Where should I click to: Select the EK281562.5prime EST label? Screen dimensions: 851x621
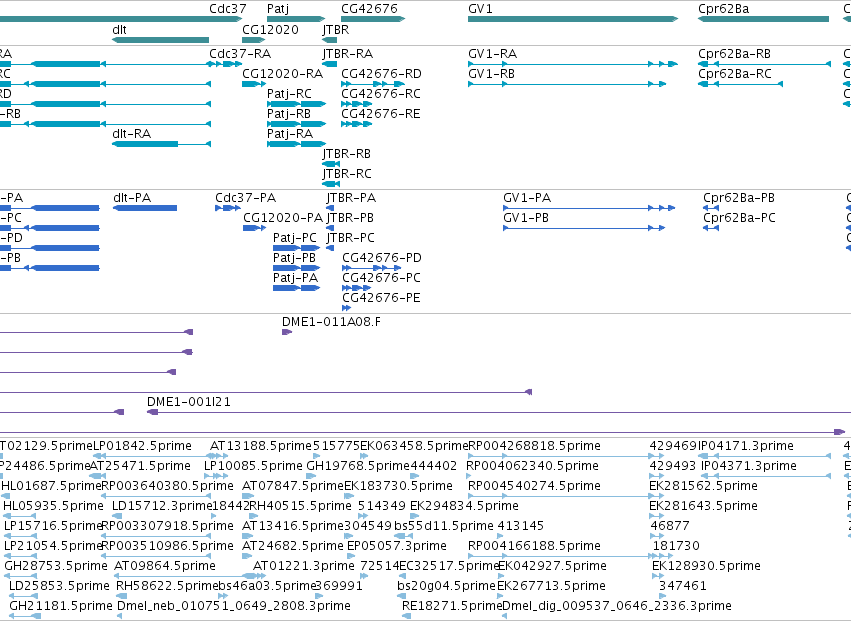click(x=703, y=486)
